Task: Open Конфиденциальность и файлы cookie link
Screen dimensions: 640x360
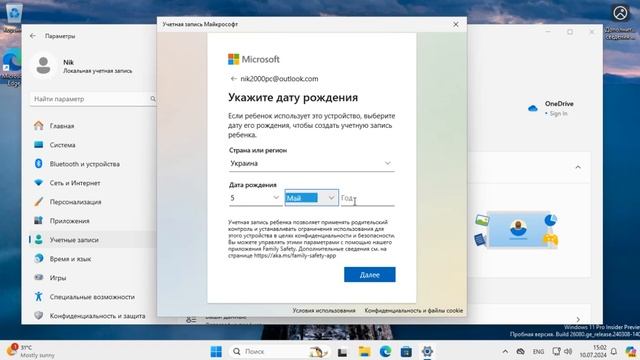Action: tap(413, 311)
